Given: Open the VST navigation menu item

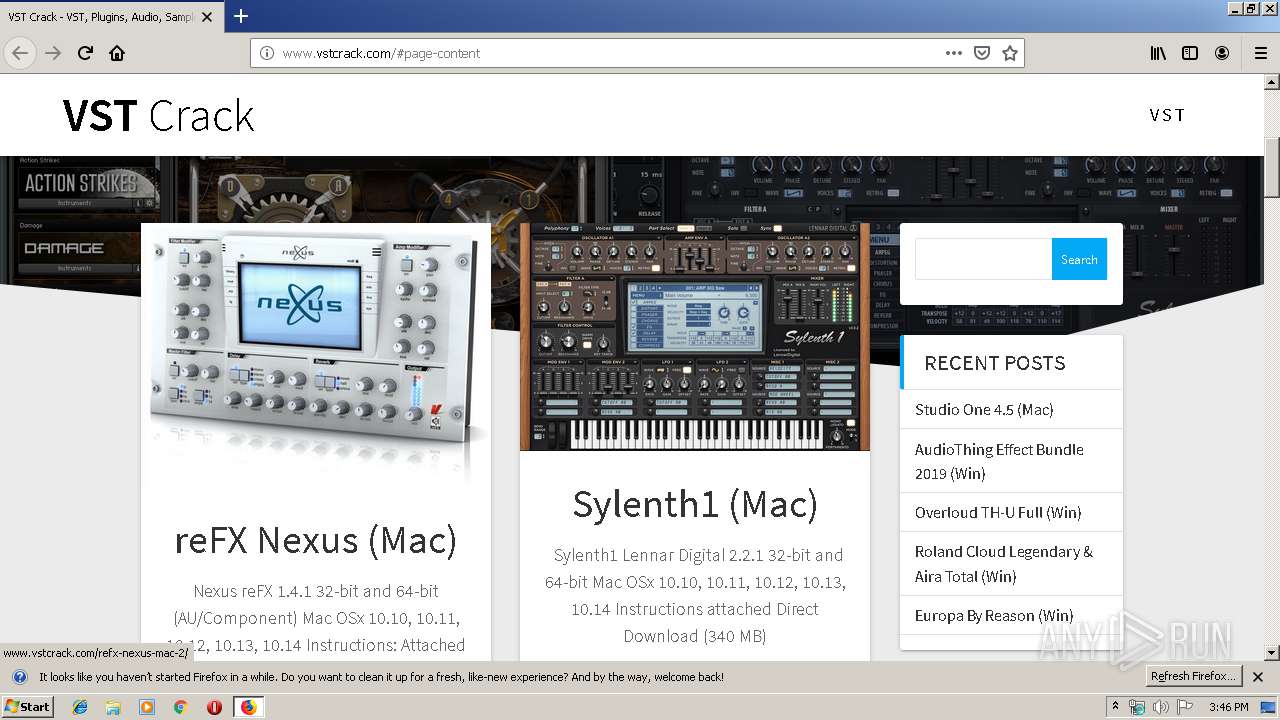Looking at the screenshot, I should 1167,115.
